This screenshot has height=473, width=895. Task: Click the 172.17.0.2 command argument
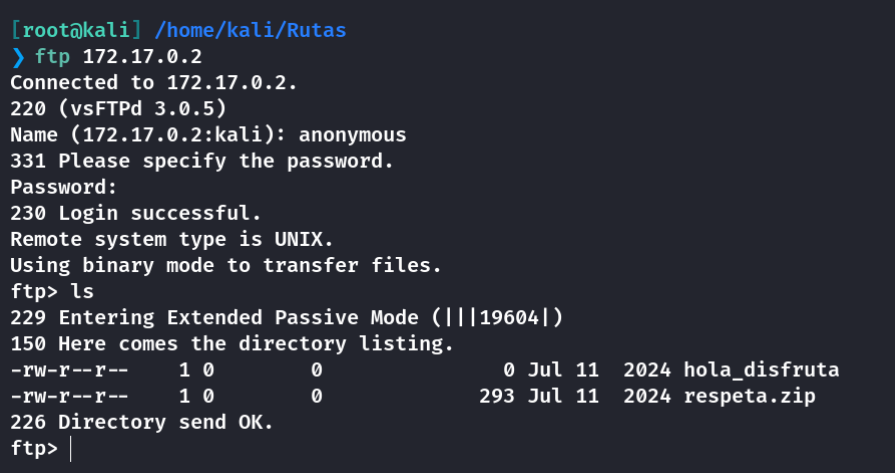click(142, 57)
